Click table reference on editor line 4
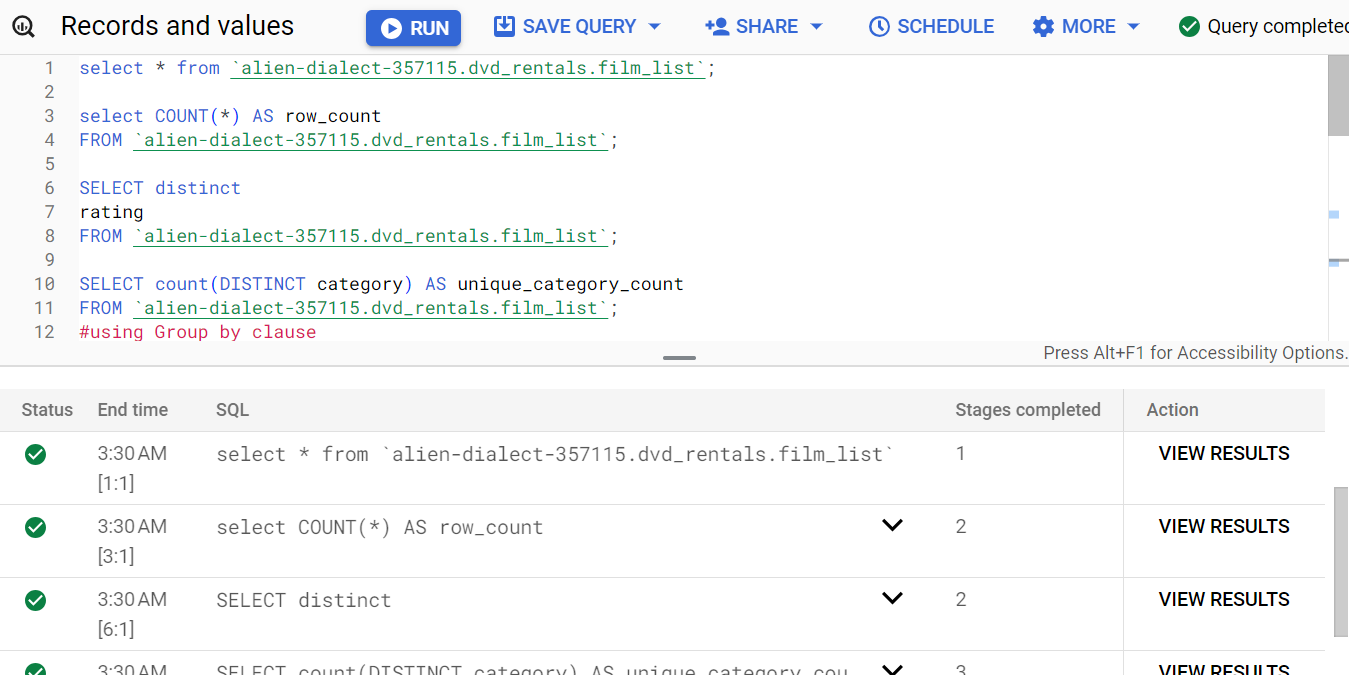 (x=371, y=140)
